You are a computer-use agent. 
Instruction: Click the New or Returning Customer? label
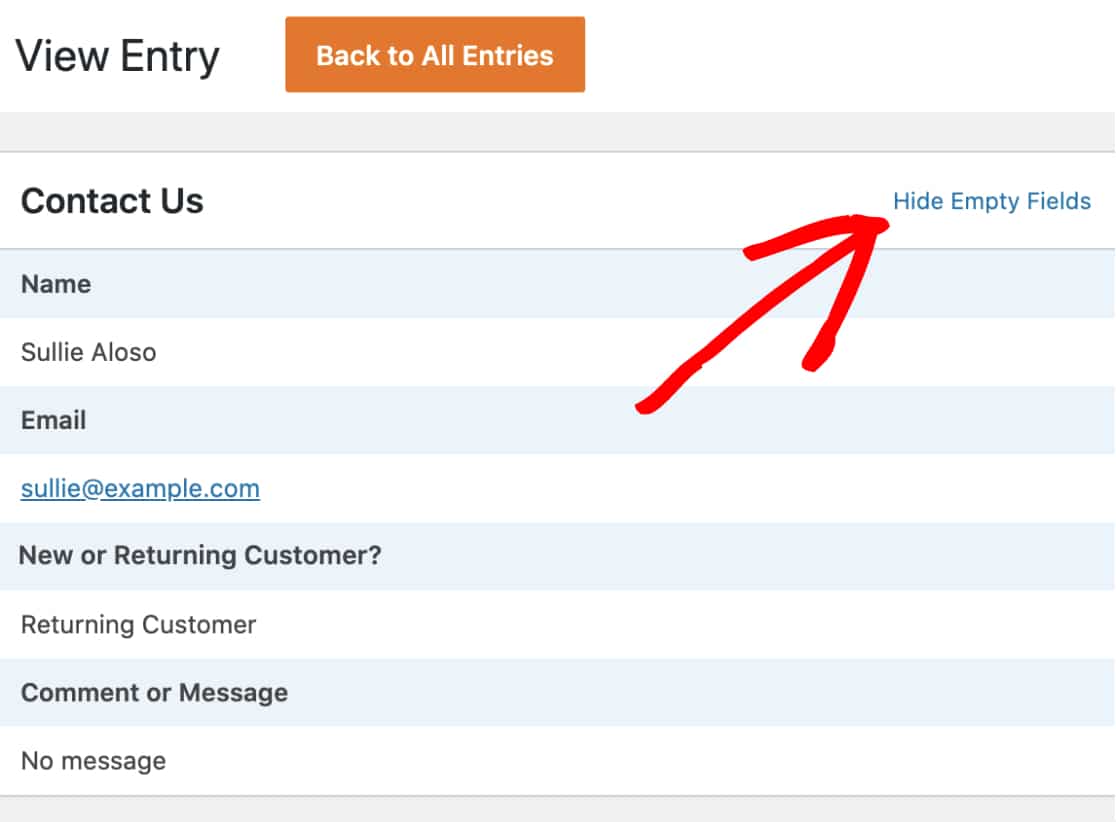(x=200, y=555)
